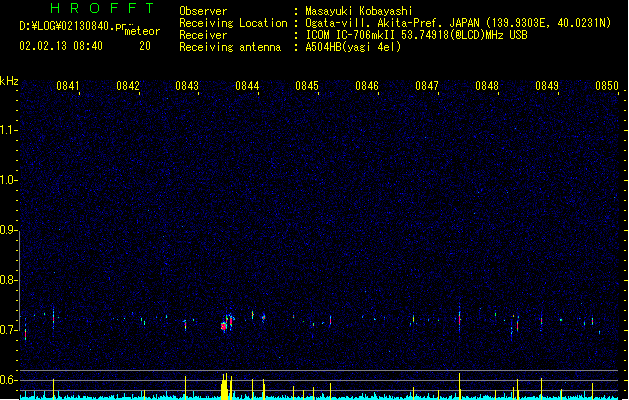The width and height of the screenshot is (629, 400).
Task: Click the 0849 time axis label
Action: tap(547, 85)
